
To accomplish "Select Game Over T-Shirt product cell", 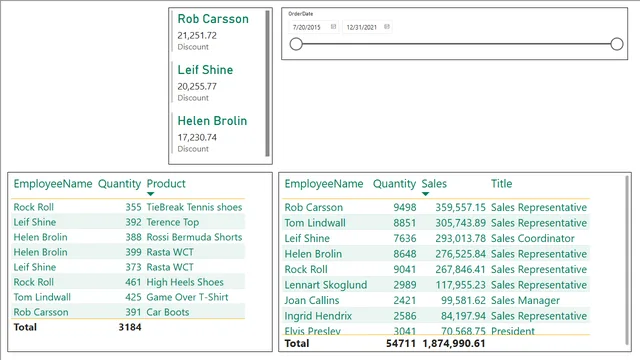I will point(187,297).
